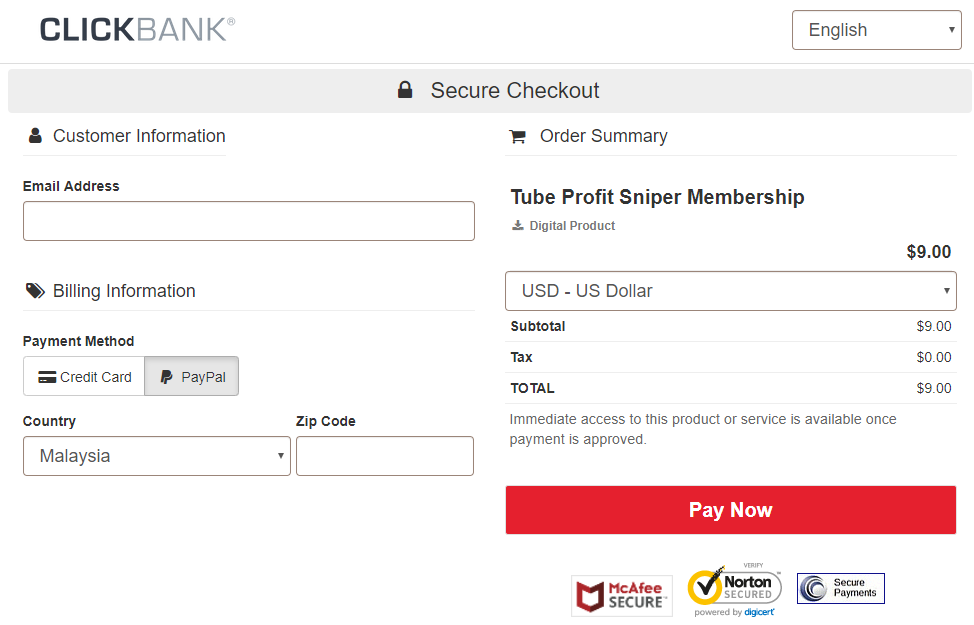Click the Secure Payments badge
This screenshot has width=974, height=625.
click(841, 588)
